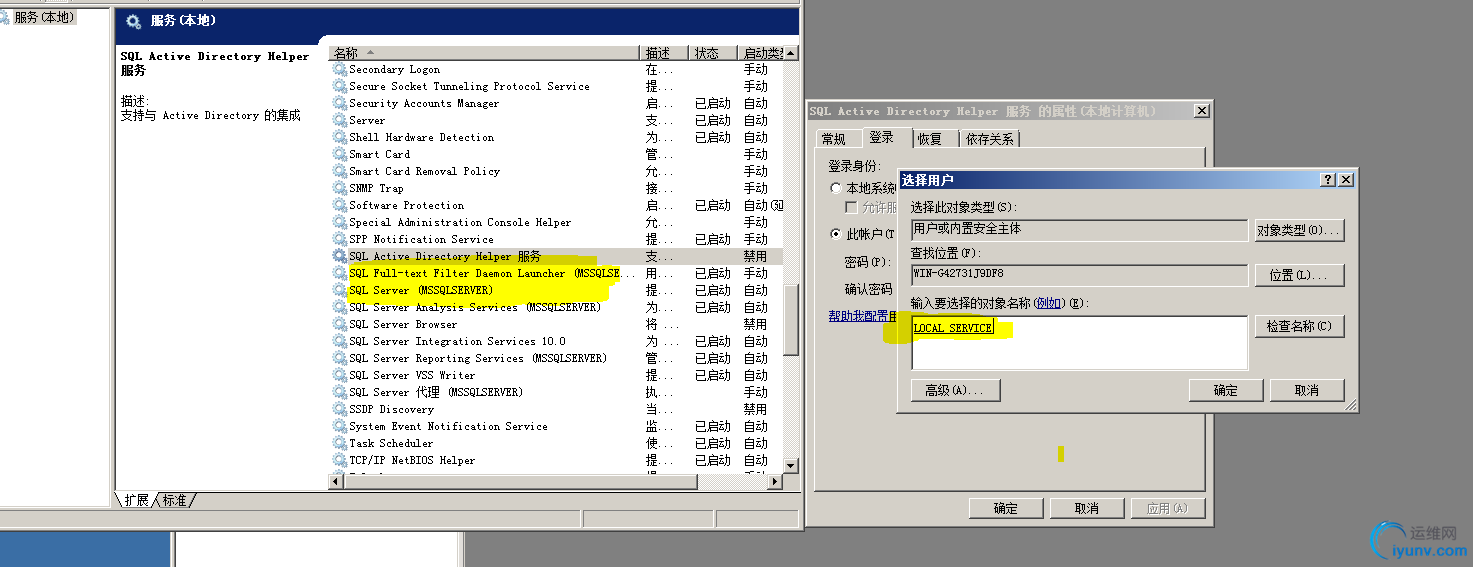Screen dimensions: 1473x567
Task: Click the horizontal scrollbar right arrow
Action: pyautogui.click(x=775, y=482)
